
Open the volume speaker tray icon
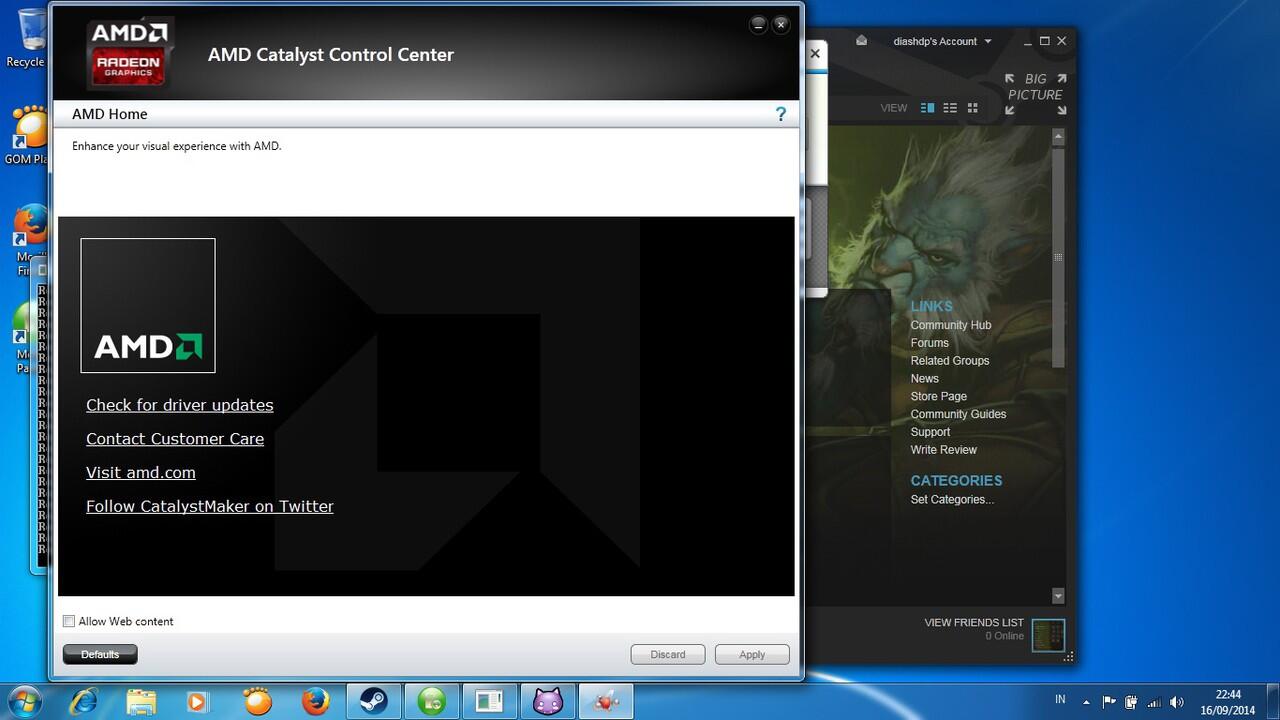[x=1177, y=702]
